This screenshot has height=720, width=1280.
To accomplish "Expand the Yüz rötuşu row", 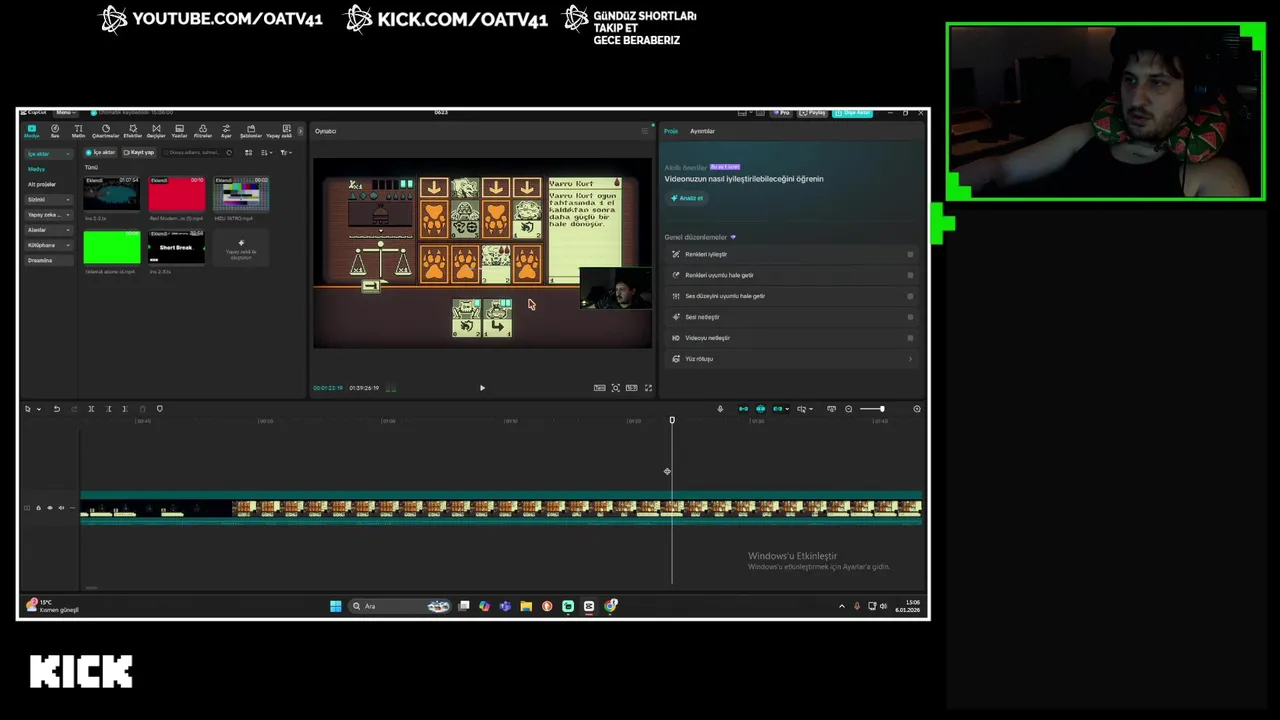I will [791, 359].
